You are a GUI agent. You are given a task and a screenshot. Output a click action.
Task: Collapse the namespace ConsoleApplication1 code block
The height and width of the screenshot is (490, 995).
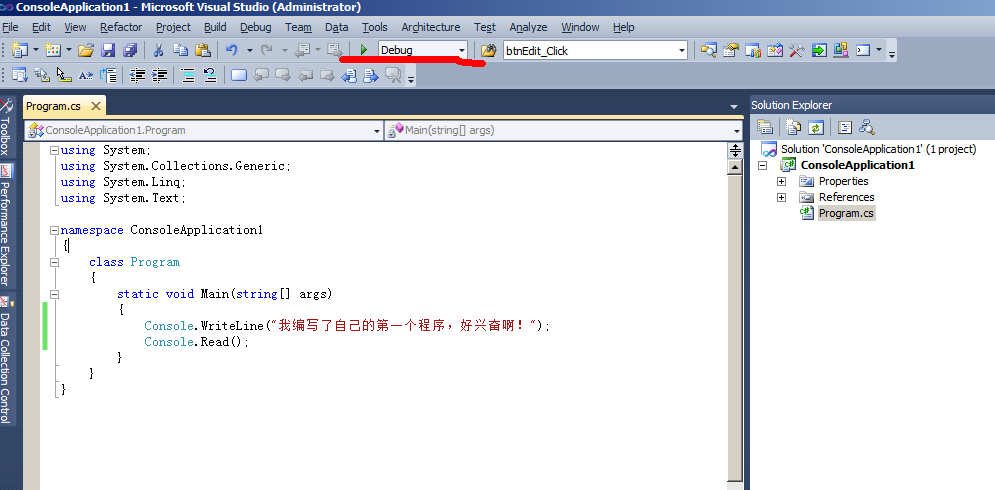click(x=55, y=230)
